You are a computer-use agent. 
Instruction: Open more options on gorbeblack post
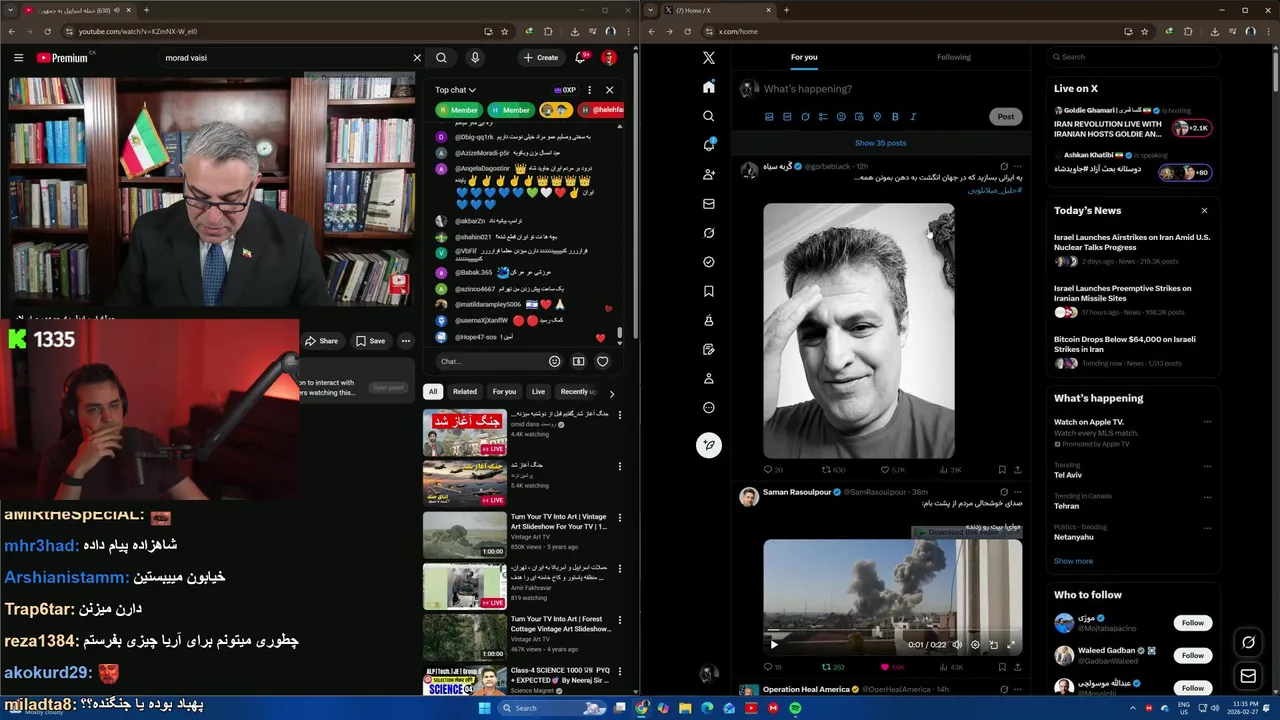point(1017,167)
